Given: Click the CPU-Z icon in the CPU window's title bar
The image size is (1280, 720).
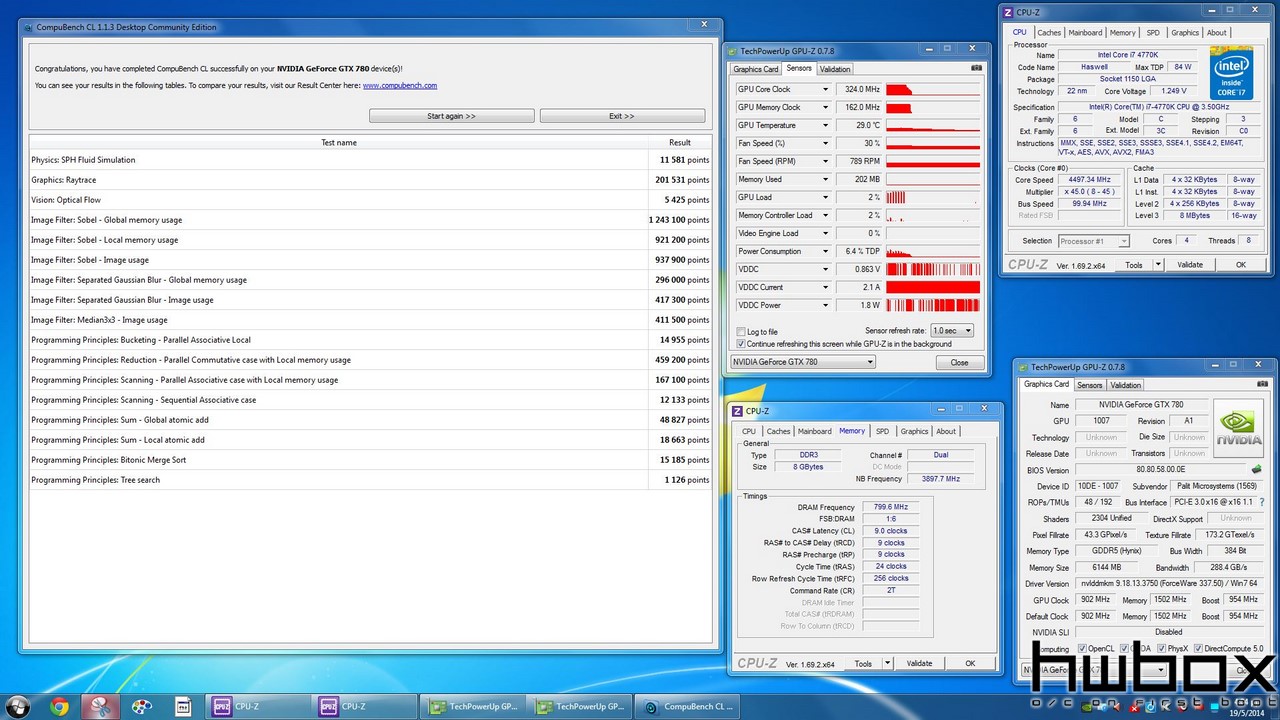Looking at the screenshot, I should click(x=1008, y=12).
